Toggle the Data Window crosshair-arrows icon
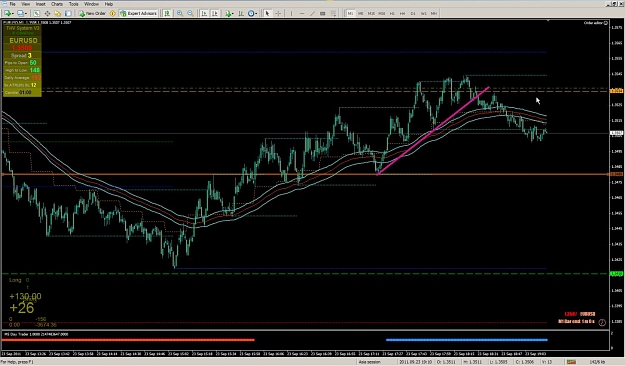 pyautogui.click(x=47, y=14)
